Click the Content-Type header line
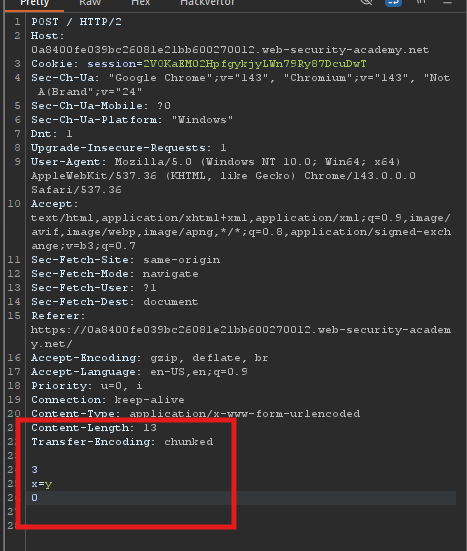 pyautogui.click(x=195, y=414)
